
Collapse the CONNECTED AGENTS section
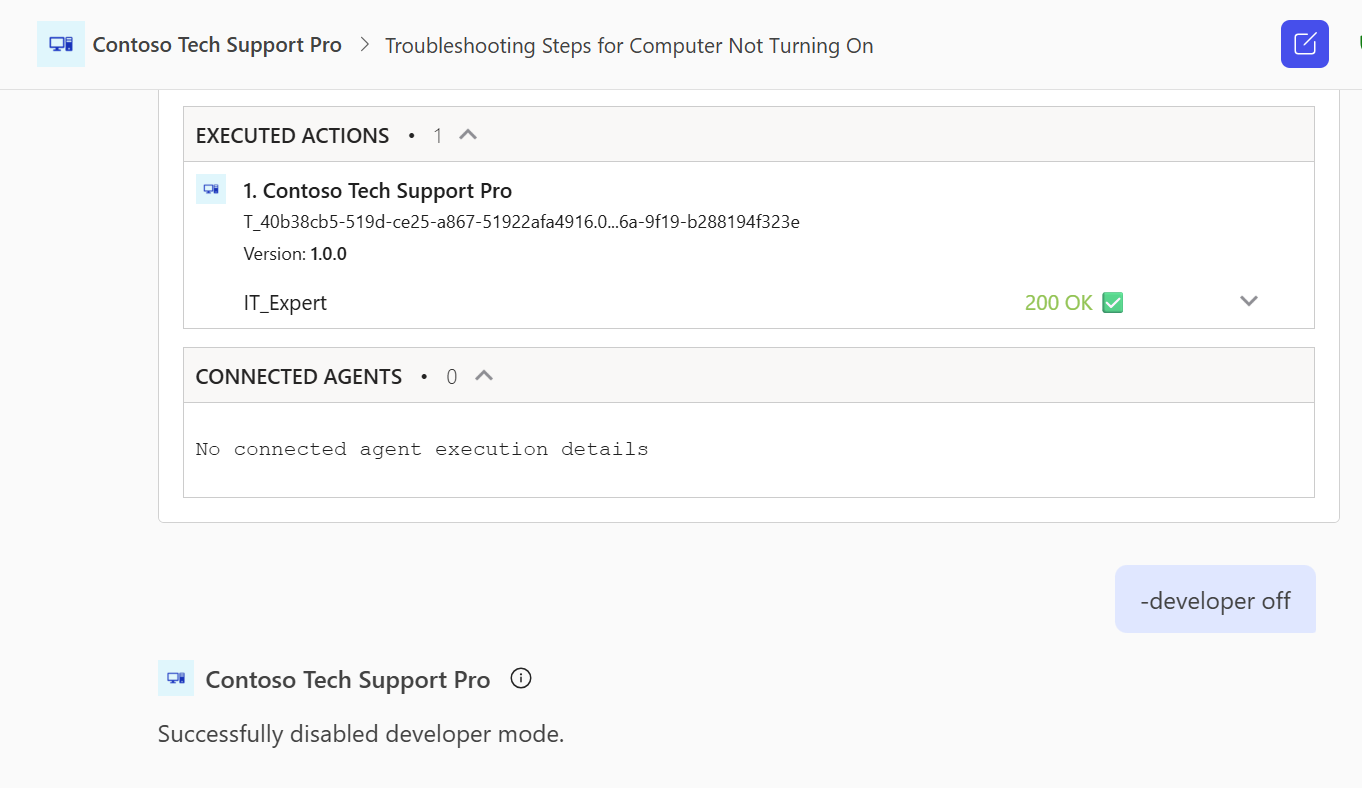coord(484,376)
